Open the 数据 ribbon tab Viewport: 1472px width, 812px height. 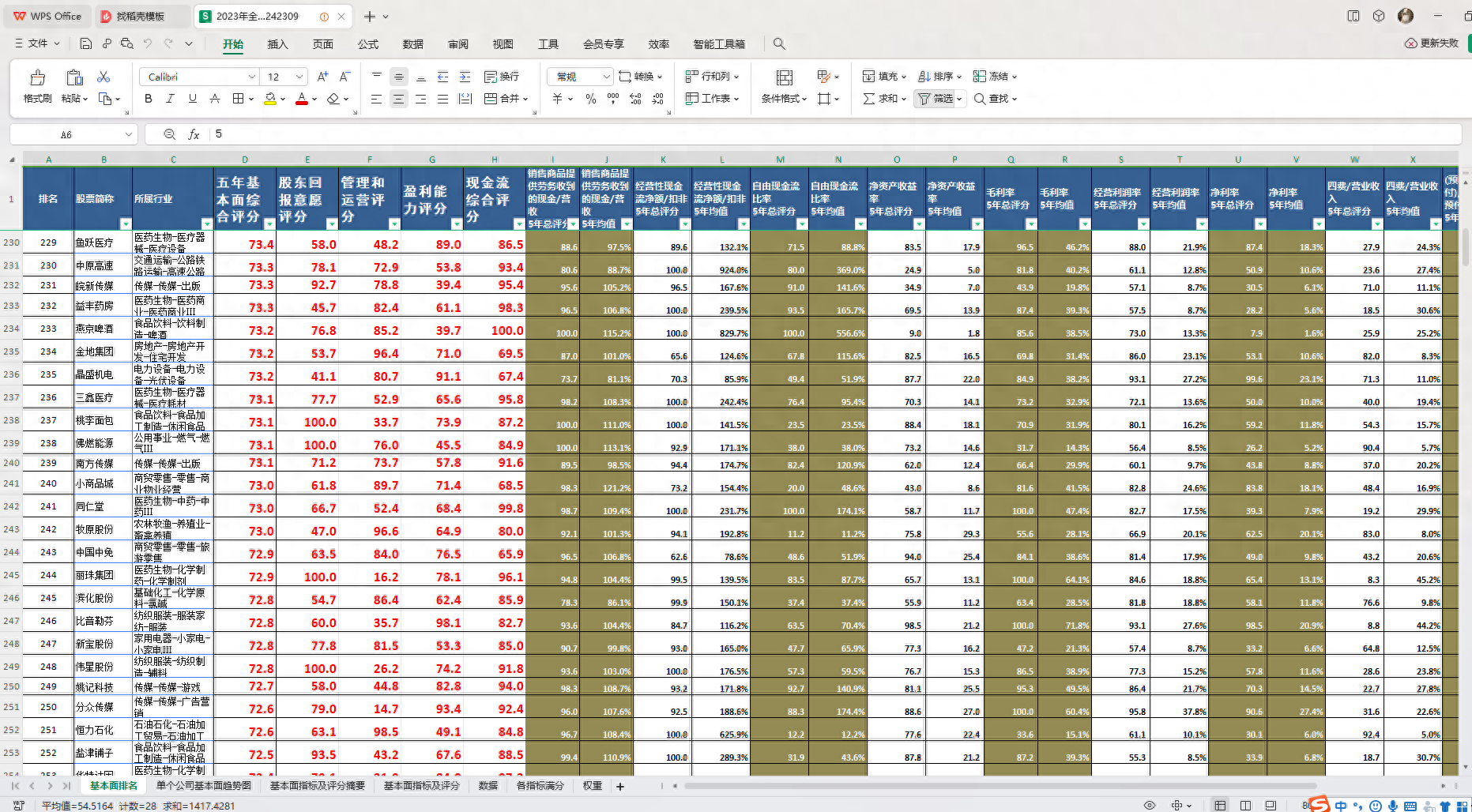pyautogui.click(x=412, y=44)
